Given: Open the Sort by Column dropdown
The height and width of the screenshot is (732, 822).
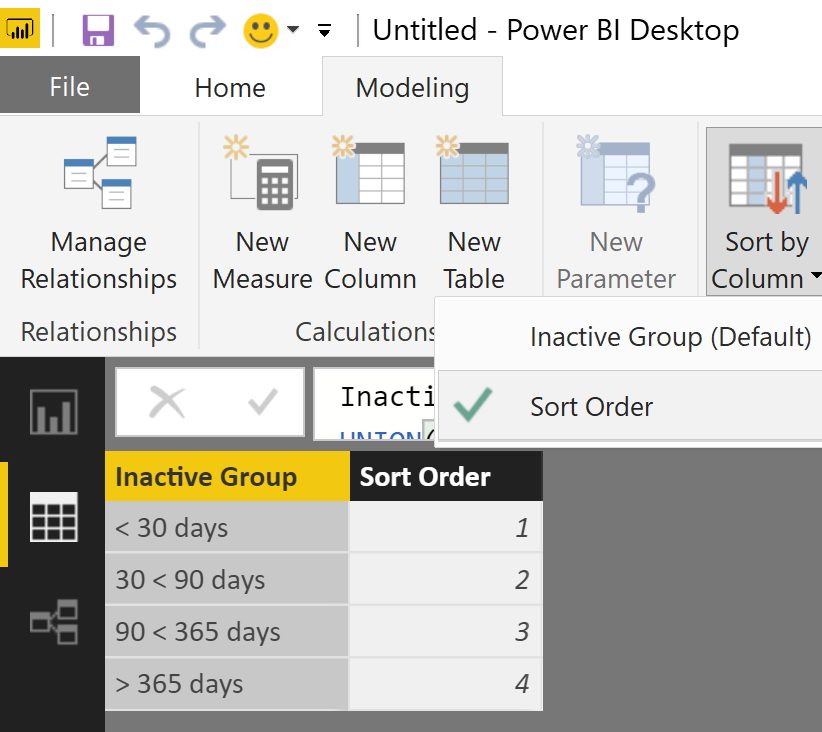Looking at the screenshot, I should (764, 212).
